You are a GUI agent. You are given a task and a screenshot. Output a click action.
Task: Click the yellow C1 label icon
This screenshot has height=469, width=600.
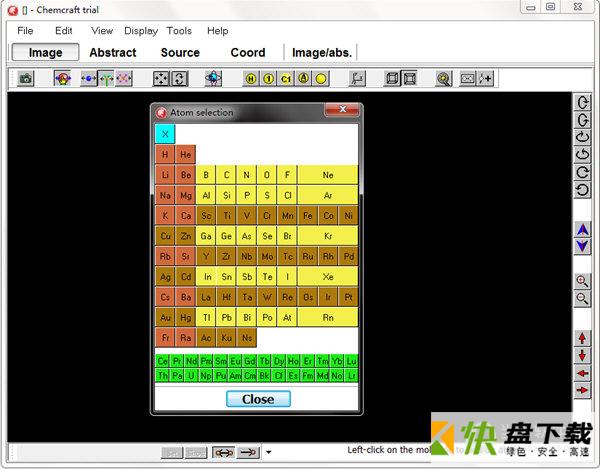(x=286, y=79)
